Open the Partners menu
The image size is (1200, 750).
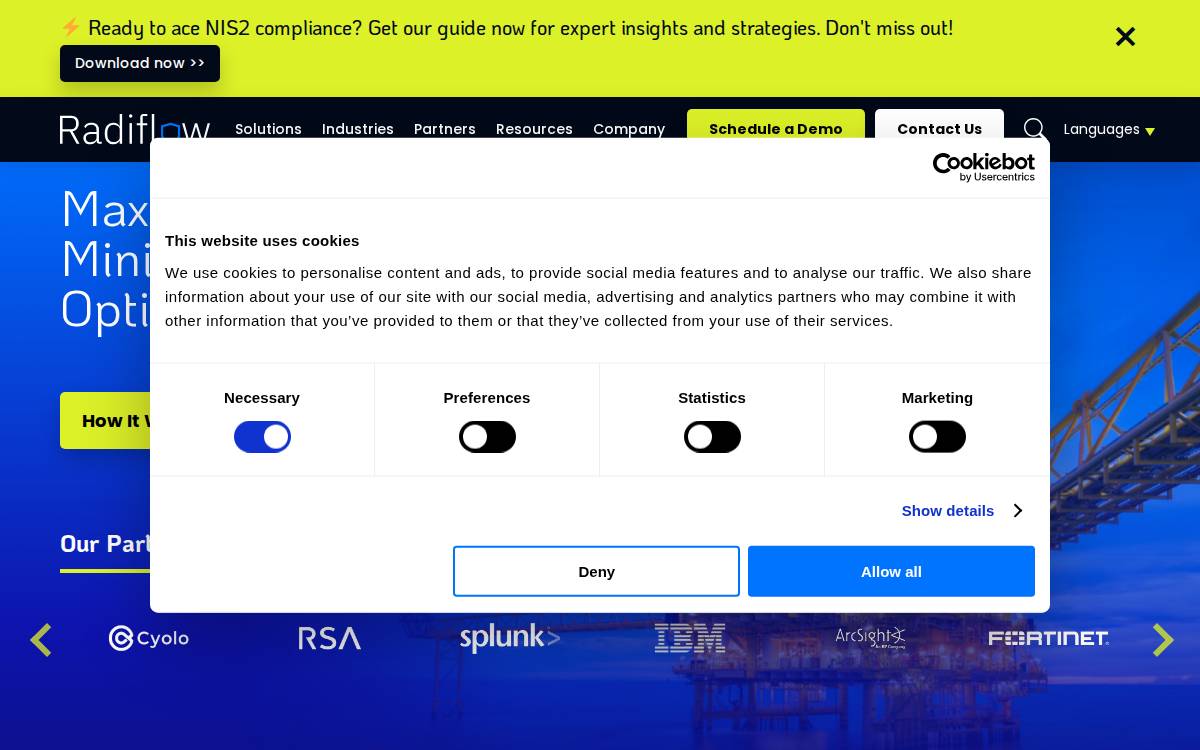(x=445, y=129)
